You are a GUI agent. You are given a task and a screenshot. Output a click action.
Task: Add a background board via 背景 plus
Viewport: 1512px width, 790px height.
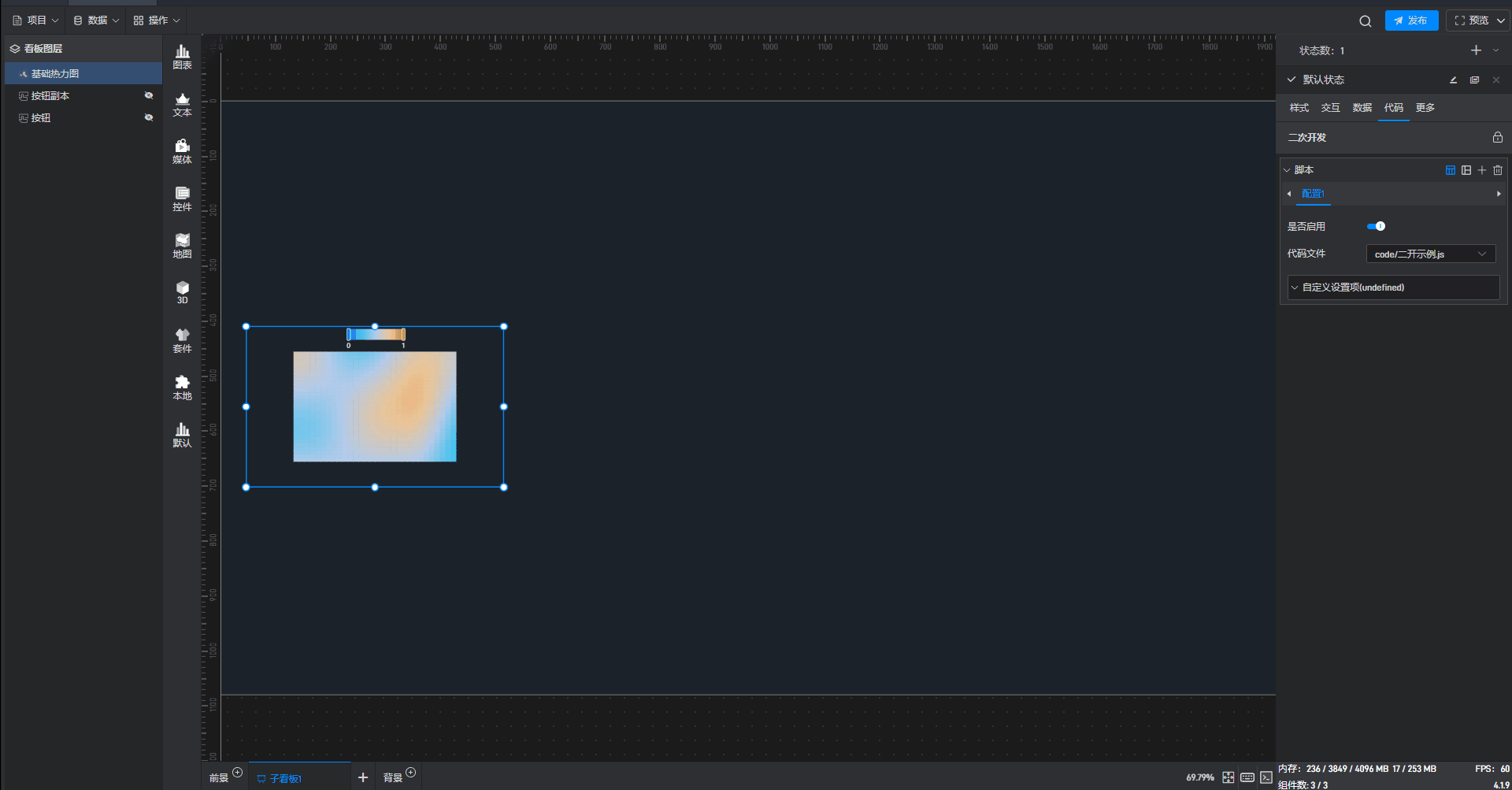[x=410, y=773]
